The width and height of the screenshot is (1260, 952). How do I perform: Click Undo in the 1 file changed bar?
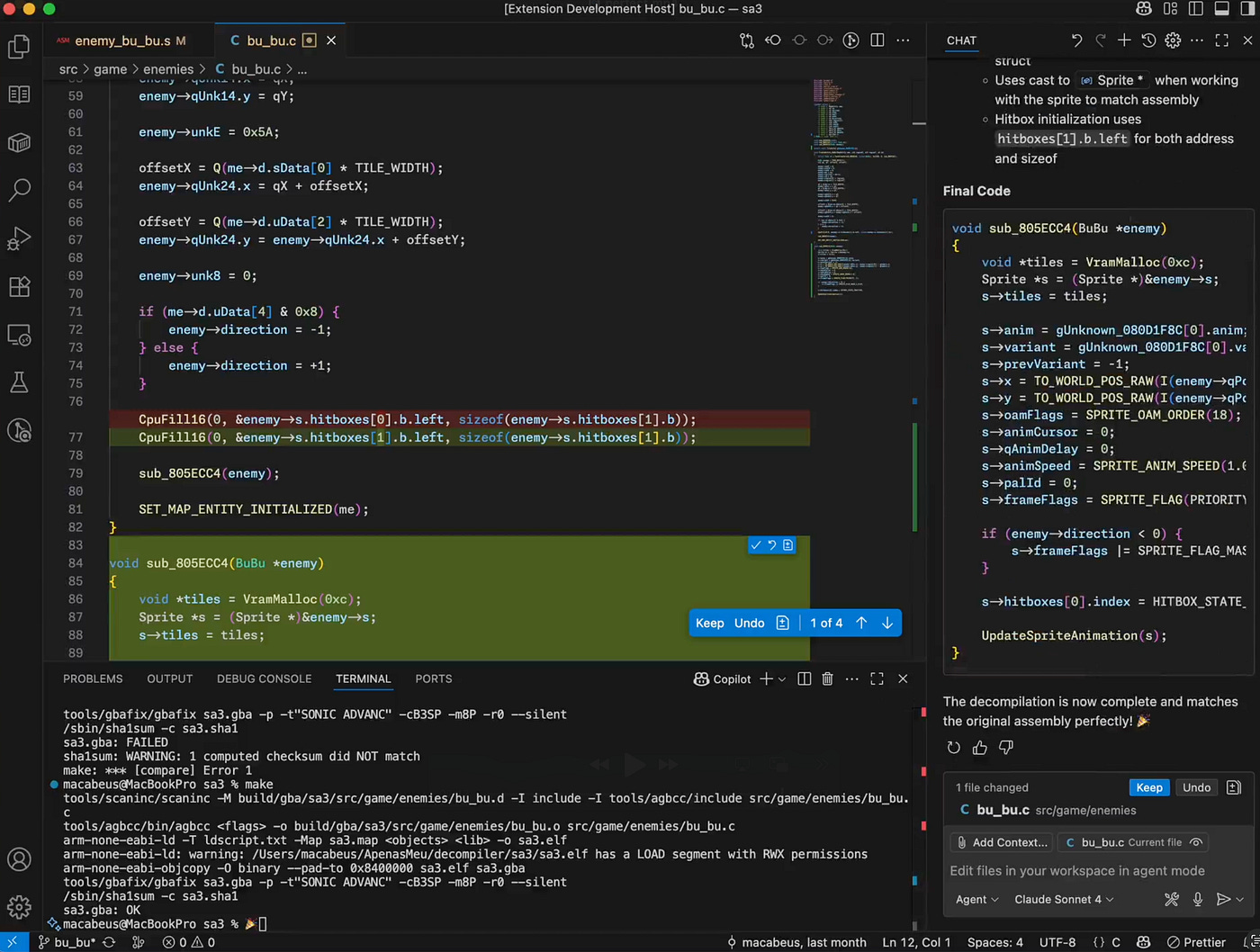[x=1196, y=787]
